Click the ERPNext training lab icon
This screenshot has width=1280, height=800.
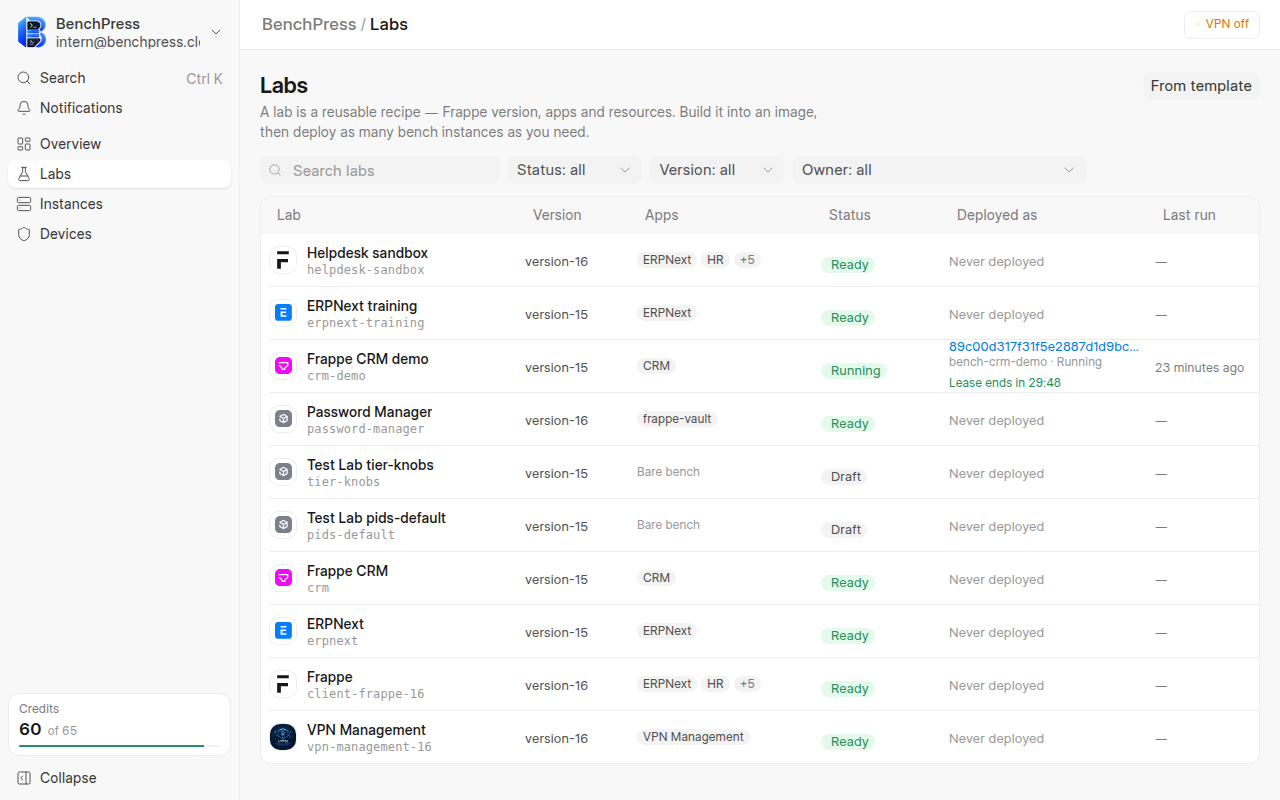[x=283, y=314]
